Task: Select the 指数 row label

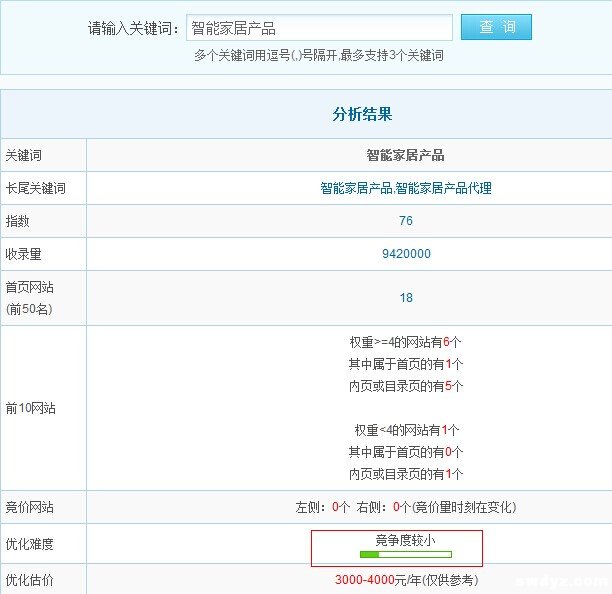Action: tap(18, 221)
